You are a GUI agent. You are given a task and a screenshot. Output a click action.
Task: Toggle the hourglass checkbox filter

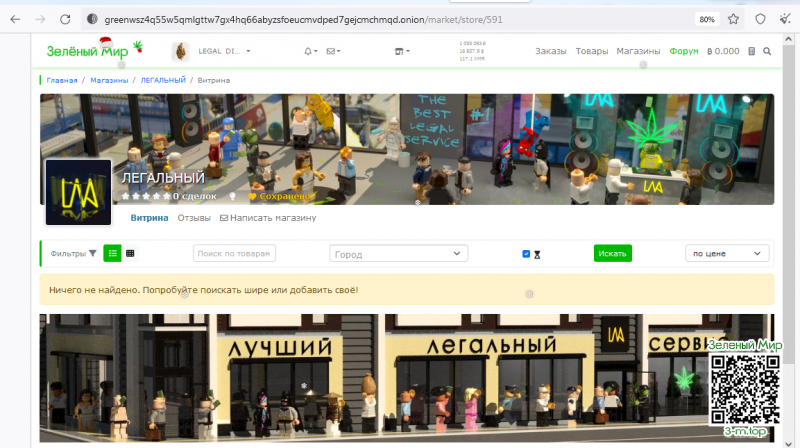[527, 254]
